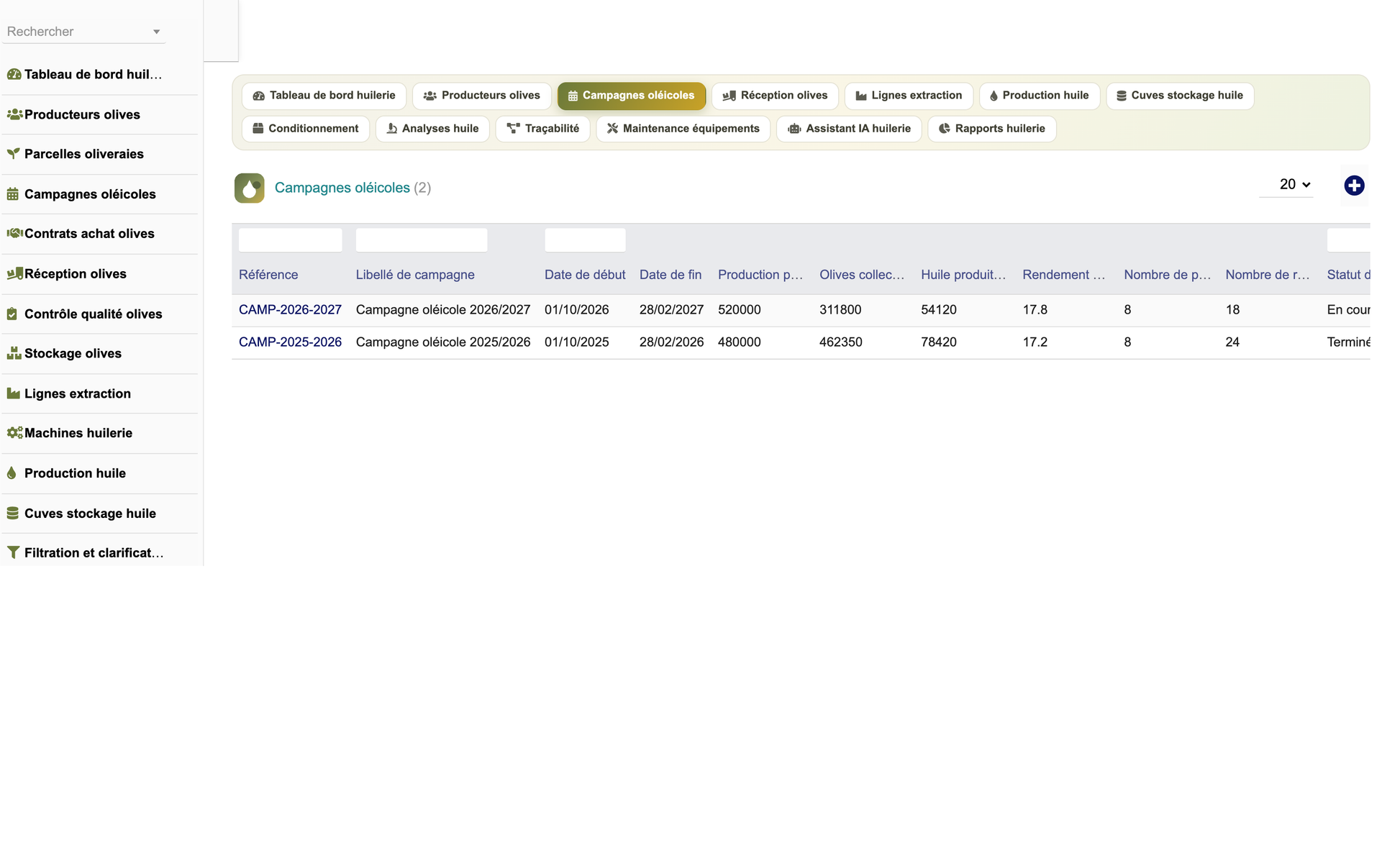The height and width of the screenshot is (866, 1400).
Task: Click the Libellé de campagne filter field
Action: [x=421, y=240]
